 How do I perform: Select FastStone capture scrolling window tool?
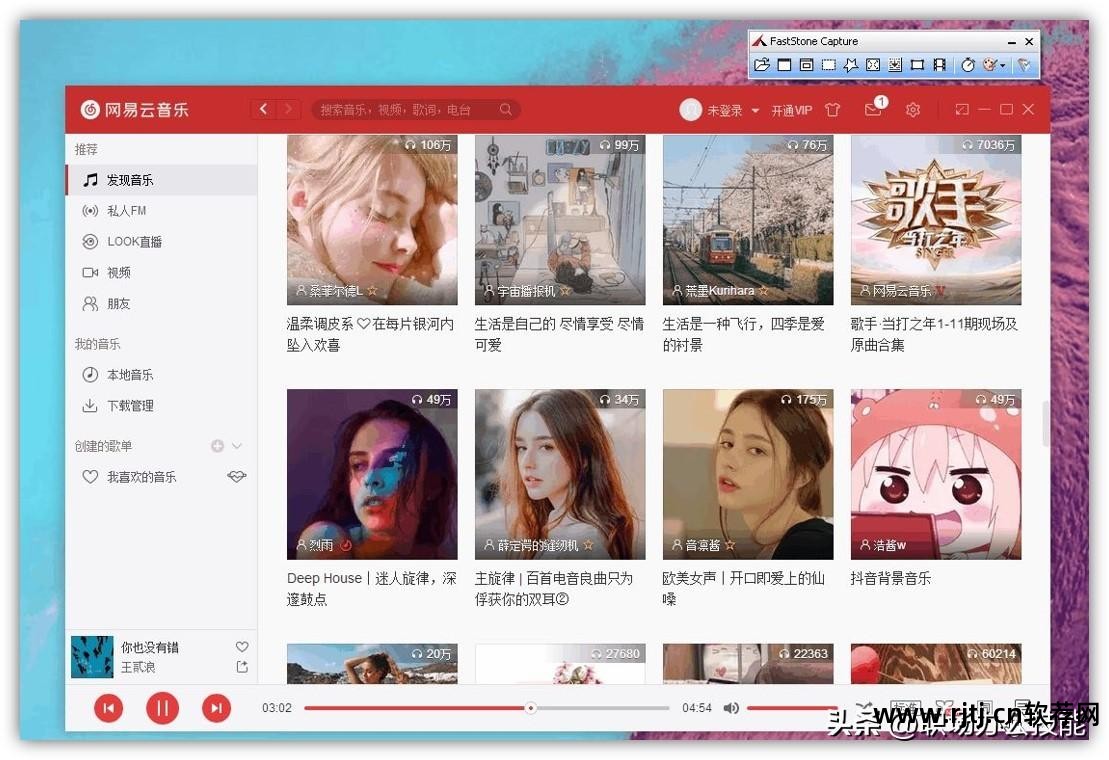point(895,65)
